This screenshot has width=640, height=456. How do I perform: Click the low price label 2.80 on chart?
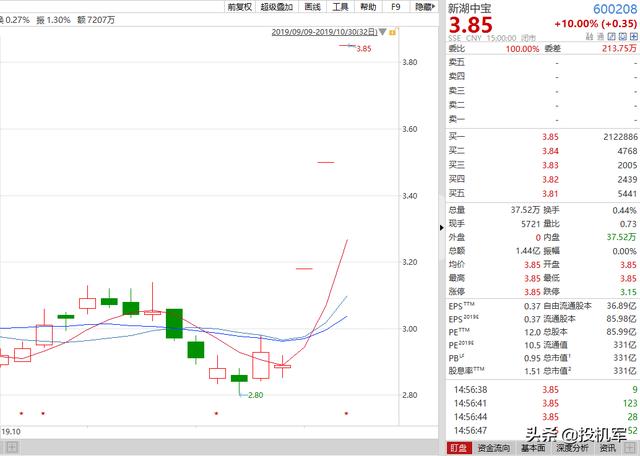point(256,395)
